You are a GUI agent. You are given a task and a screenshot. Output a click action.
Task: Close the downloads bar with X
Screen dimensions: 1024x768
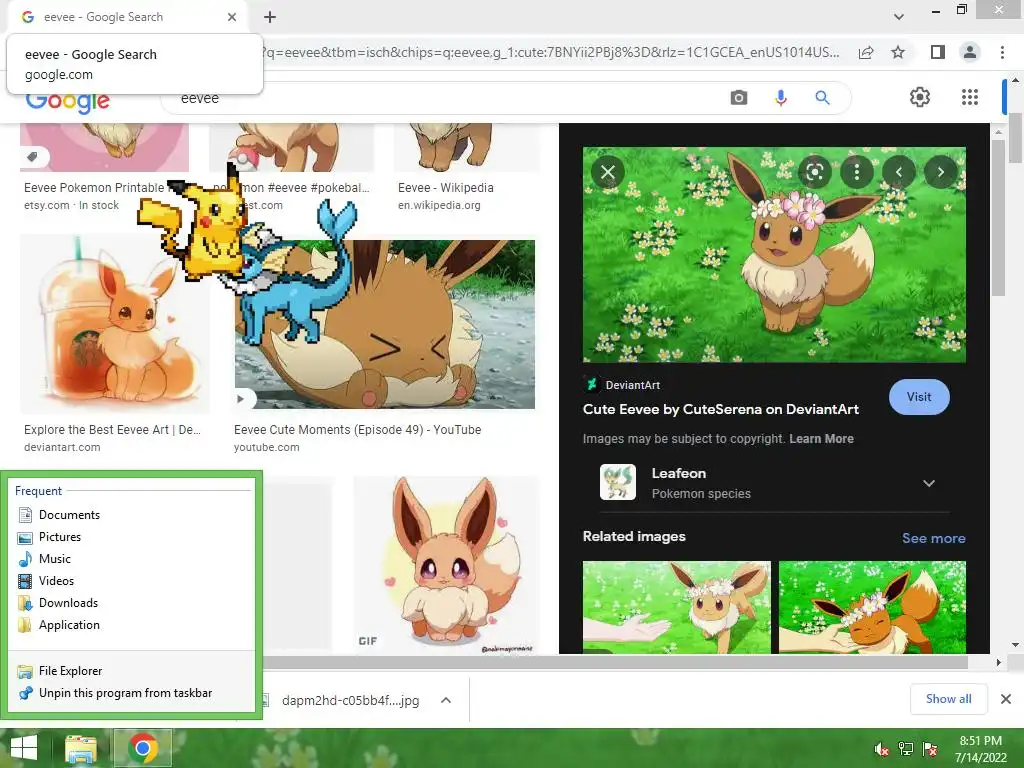coord(1006,699)
